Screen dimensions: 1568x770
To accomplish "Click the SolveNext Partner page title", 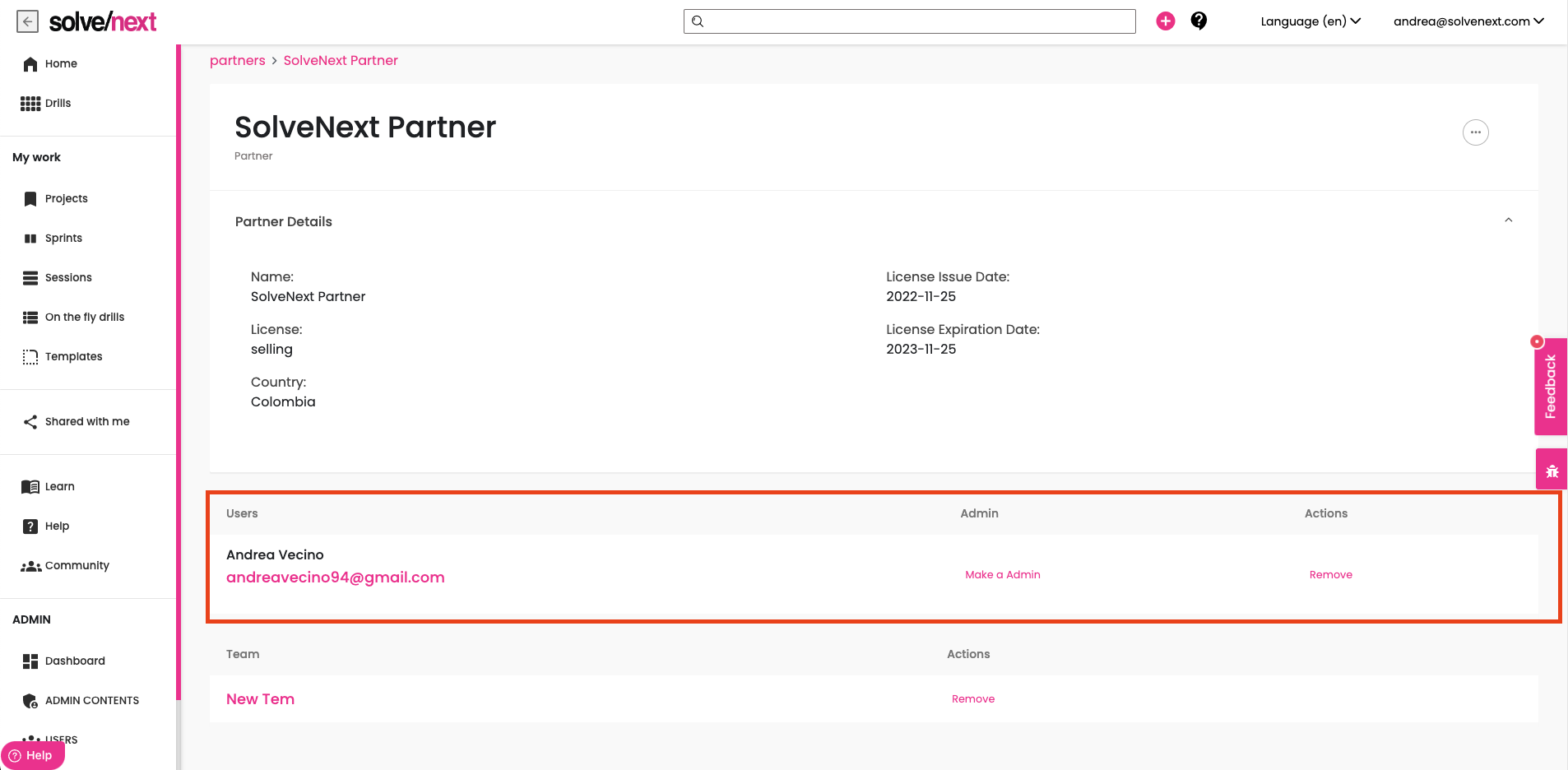I will pos(365,128).
